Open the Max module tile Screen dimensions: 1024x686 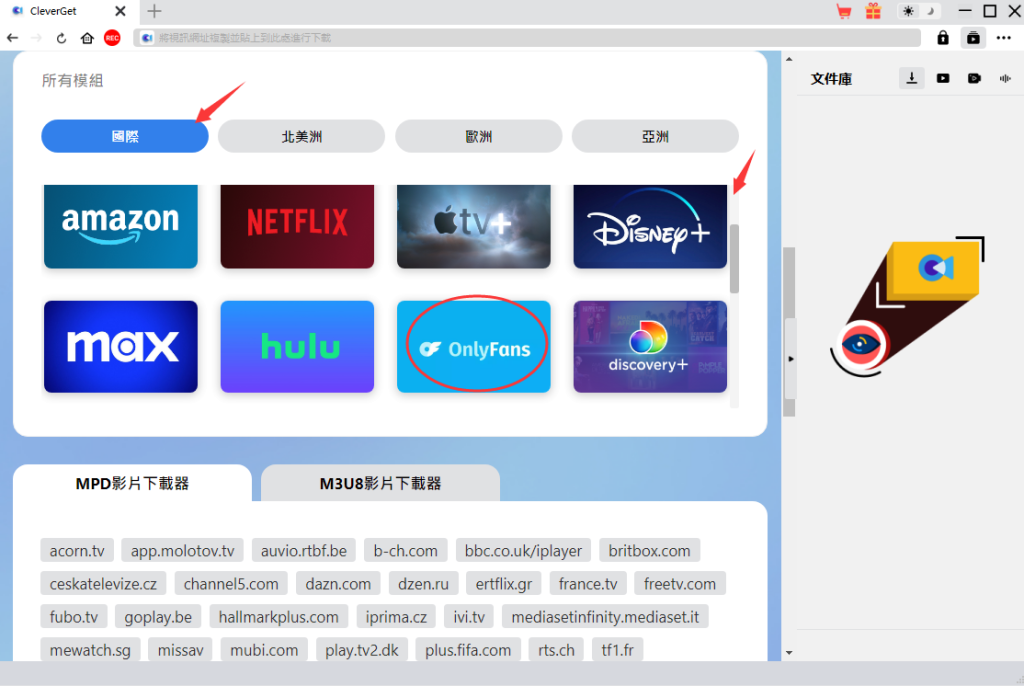tap(121, 346)
